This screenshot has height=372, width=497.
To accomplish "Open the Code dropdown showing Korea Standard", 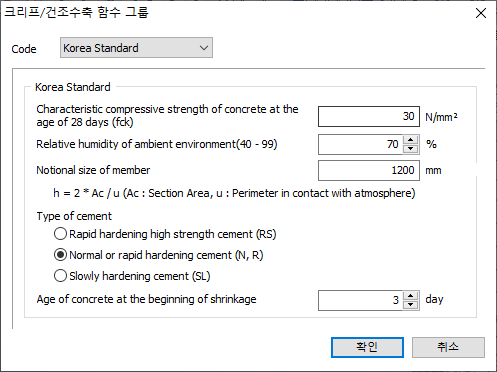I will 136,48.
